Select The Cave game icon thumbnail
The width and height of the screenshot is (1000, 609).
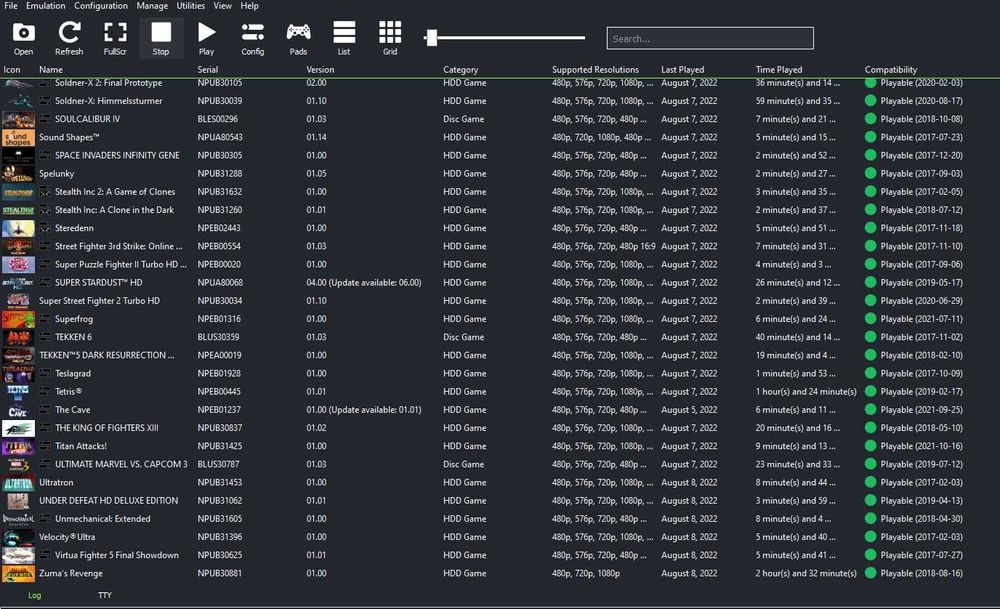[x=18, y=410]
